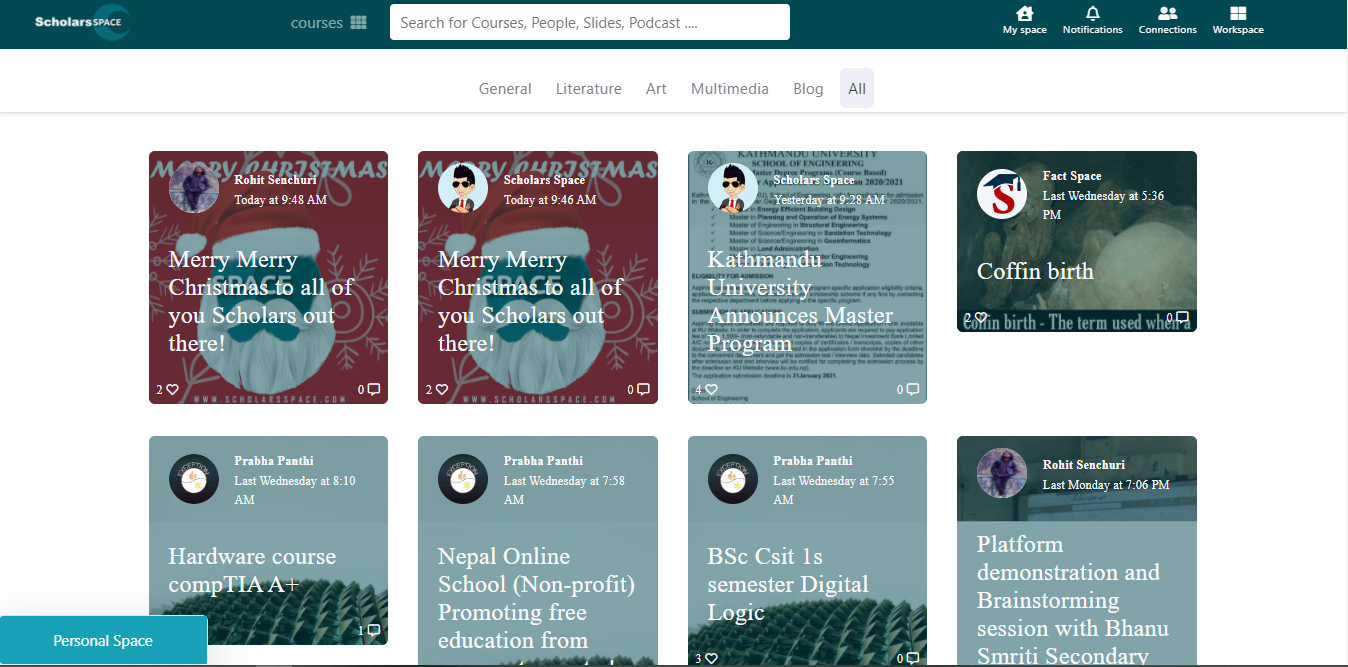This screenshot has height=667, width=1348.
Task: Open Prabha Panthi avatar on Hardware course post
Action: pos(194,479)
